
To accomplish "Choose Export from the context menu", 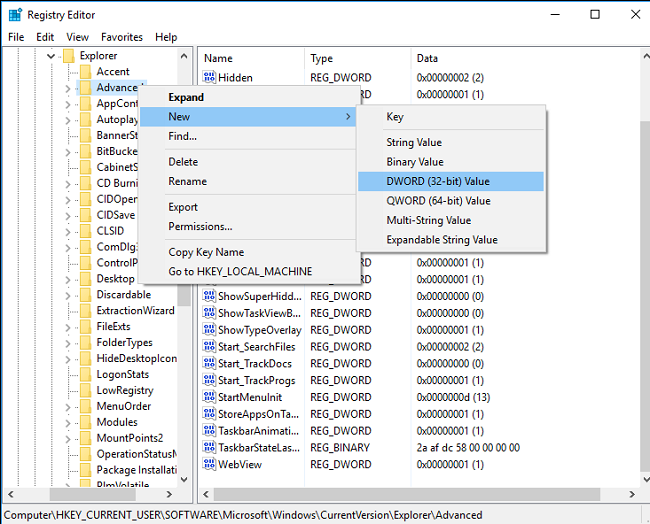I will pyautogui.click(x=183, y=207).
